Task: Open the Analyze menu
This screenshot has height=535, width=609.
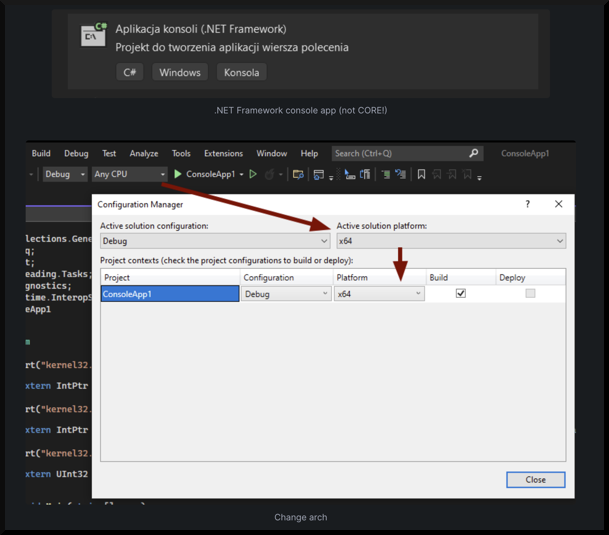Action: click(144, 153)
